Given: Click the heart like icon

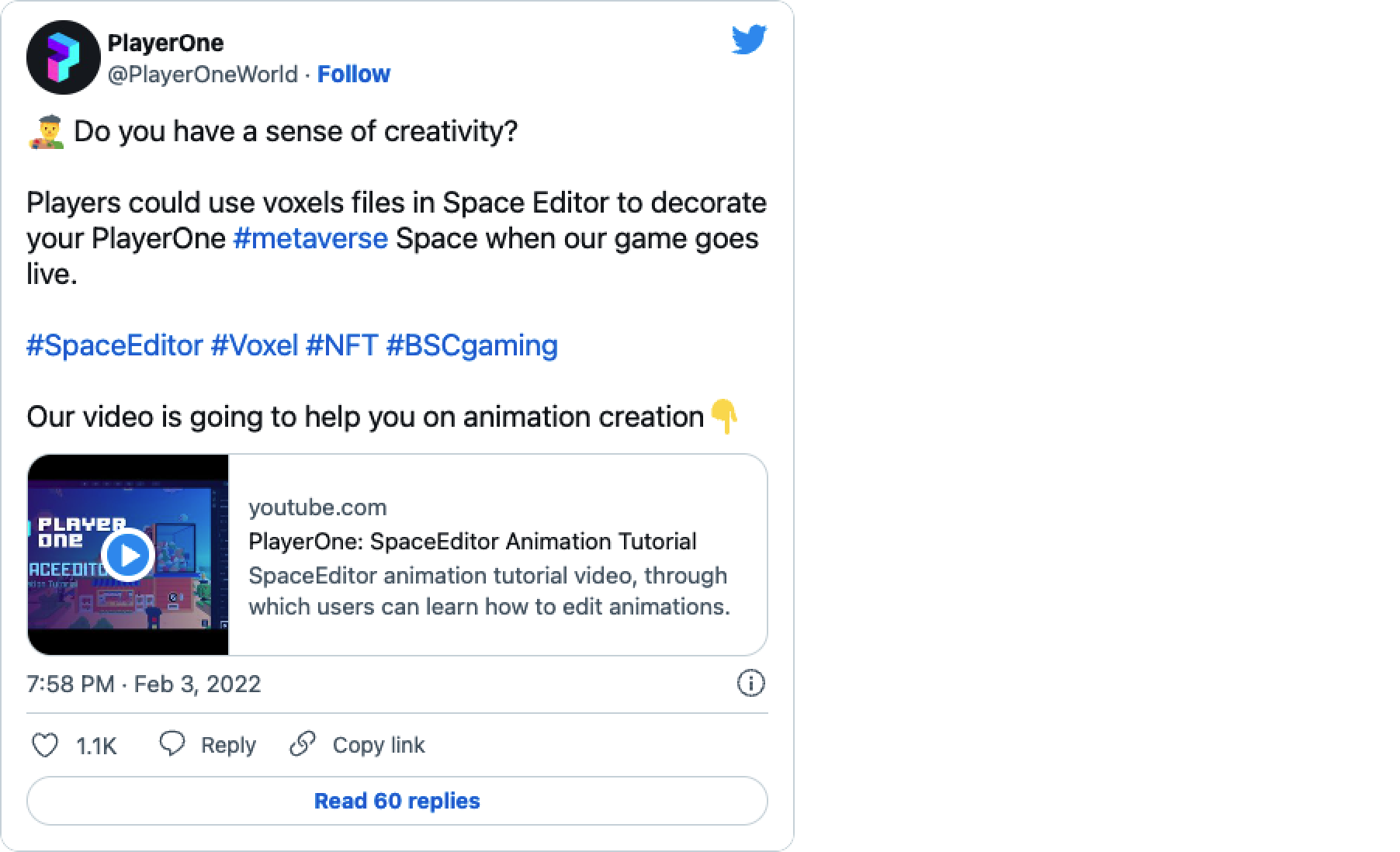Looking at the screenshot, I should [44, 745].
